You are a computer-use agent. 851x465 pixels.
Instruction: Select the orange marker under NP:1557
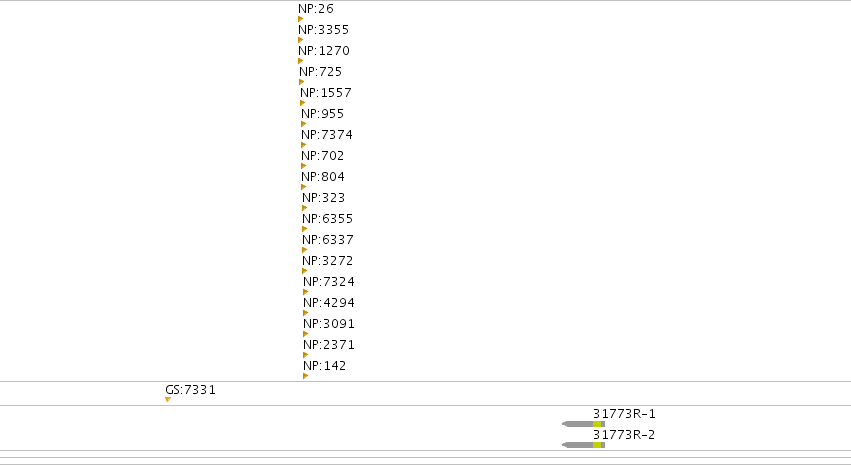[x=303, y=103]
